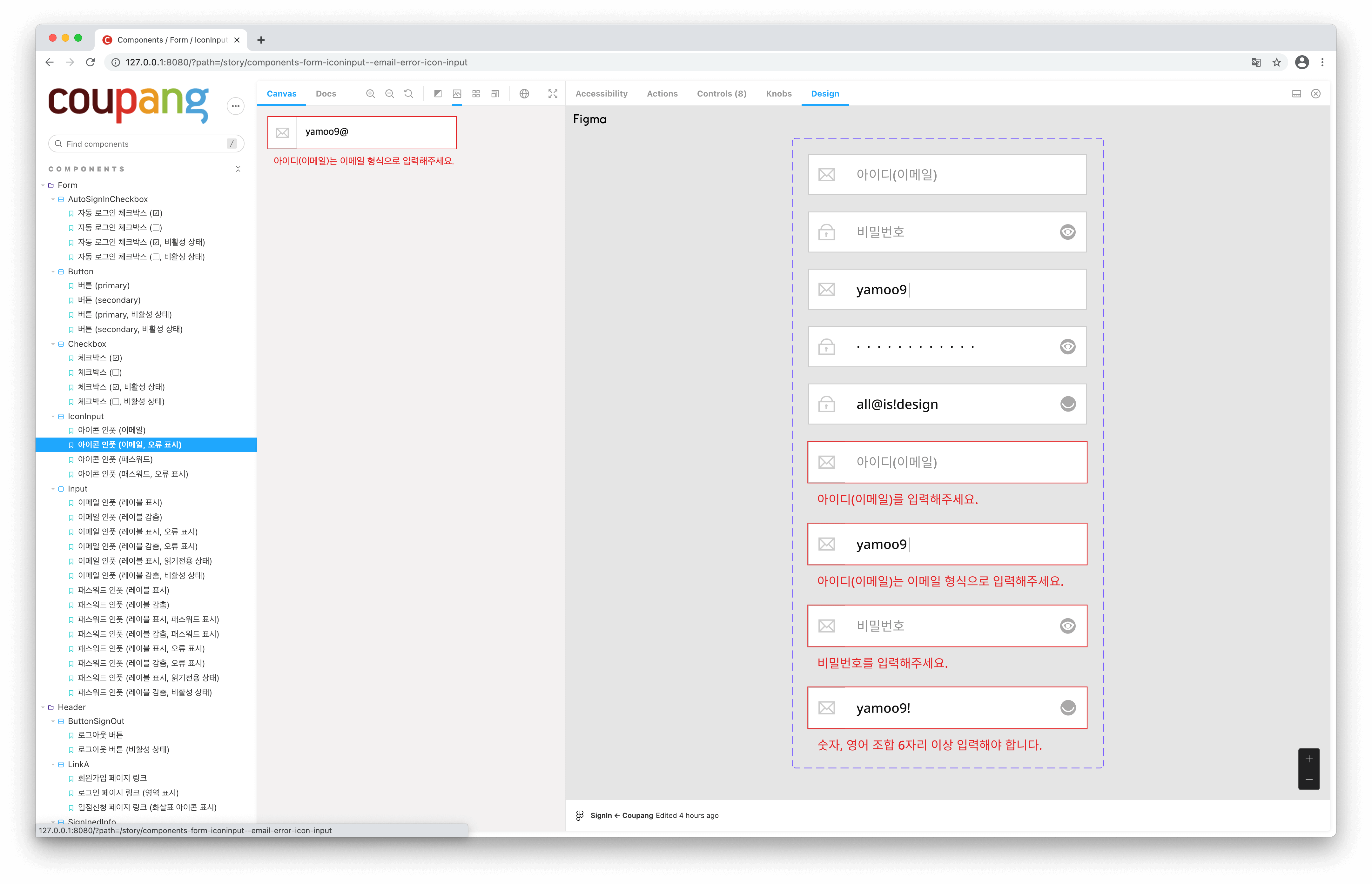The height and width of the screenshot is (884, 1372).
Task: Toggle the visibility icon in the yamoo9! field
Action: (x=1068, y=708)
